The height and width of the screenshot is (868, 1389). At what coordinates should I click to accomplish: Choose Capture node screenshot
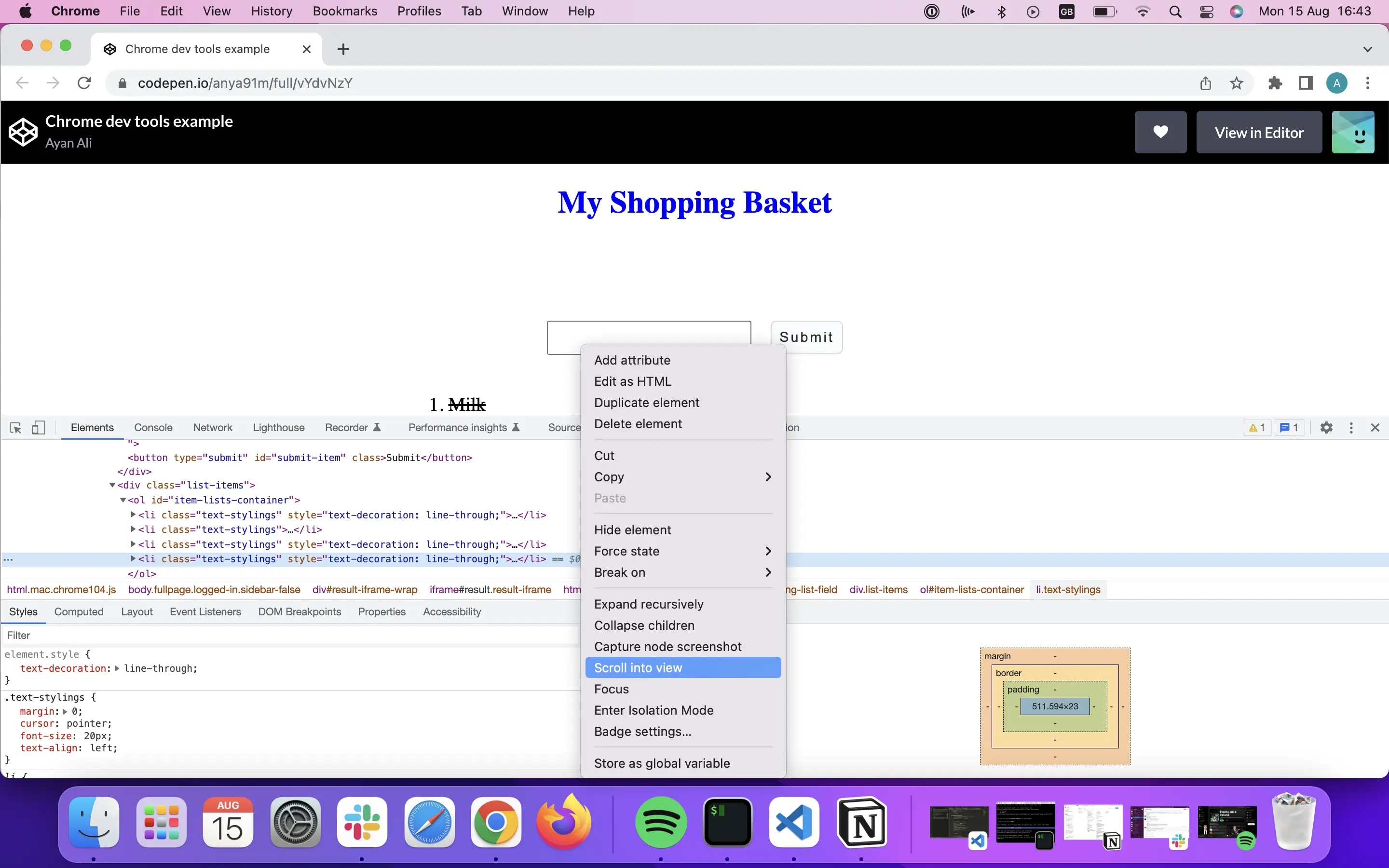(x=683, y=646)
